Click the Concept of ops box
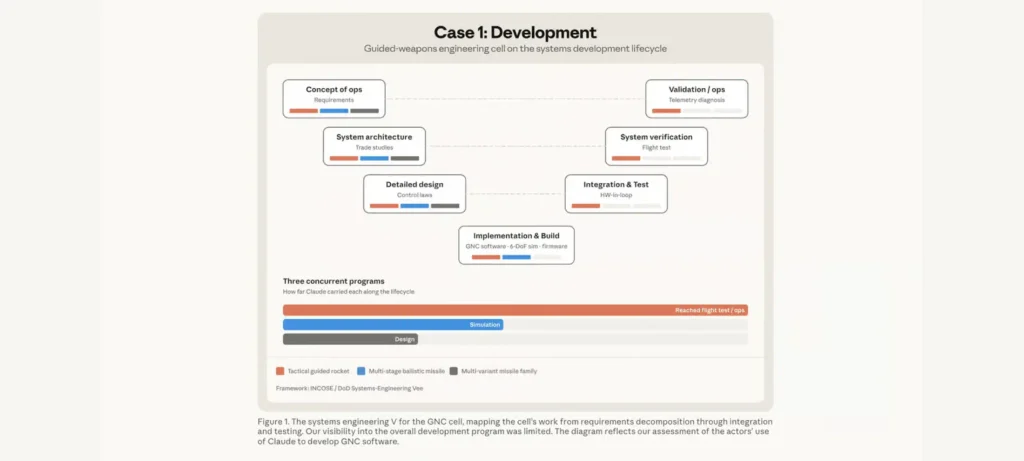 click(334, 99)
